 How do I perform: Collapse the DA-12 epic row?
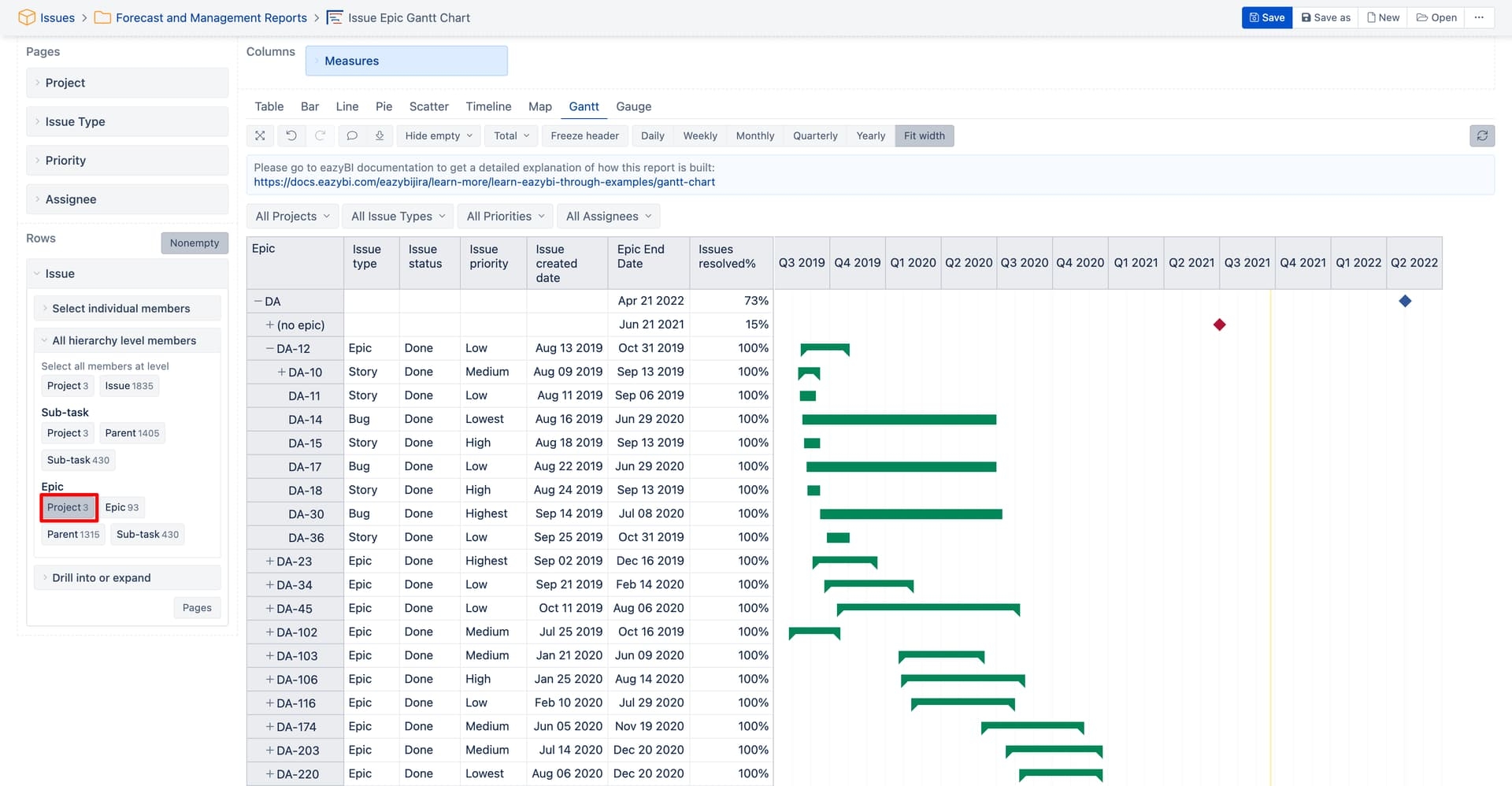coord(270,348)
